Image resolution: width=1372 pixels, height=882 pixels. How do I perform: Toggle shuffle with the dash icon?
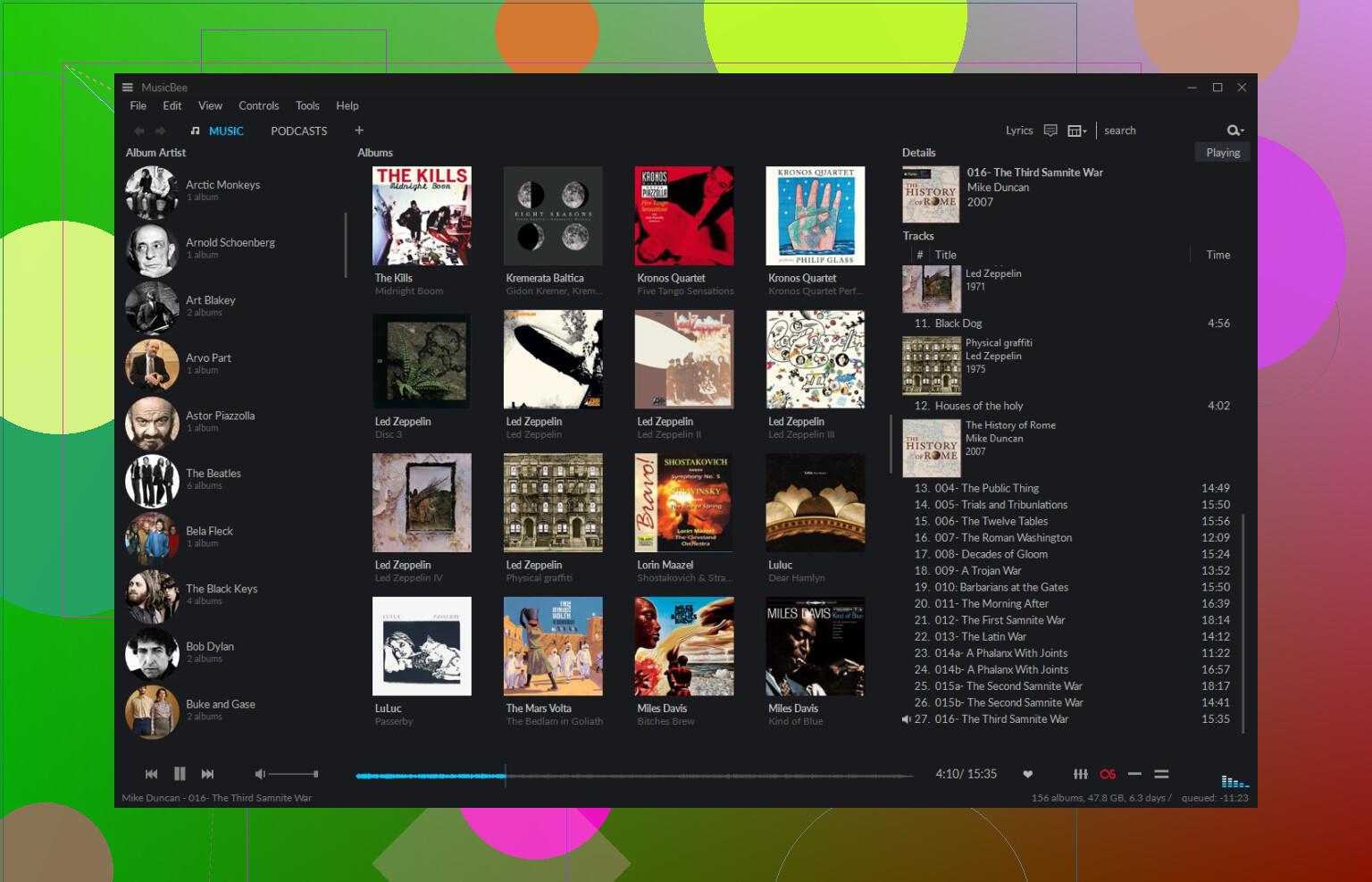1134,774
